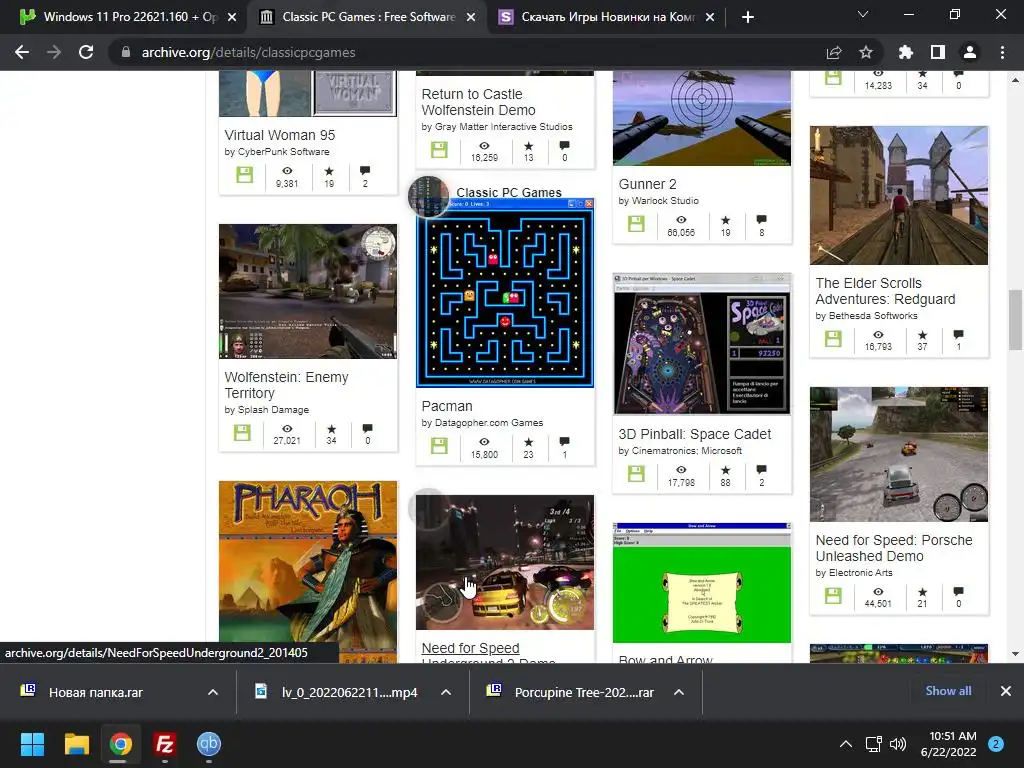Open Return to Castle Wolfenstein Demo link

(x=478, y=103)
